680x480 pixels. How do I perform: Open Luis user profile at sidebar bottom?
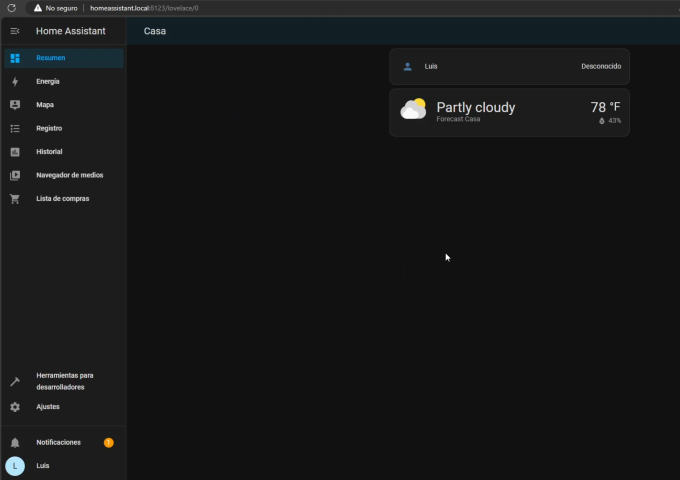[x=64, y=466]
